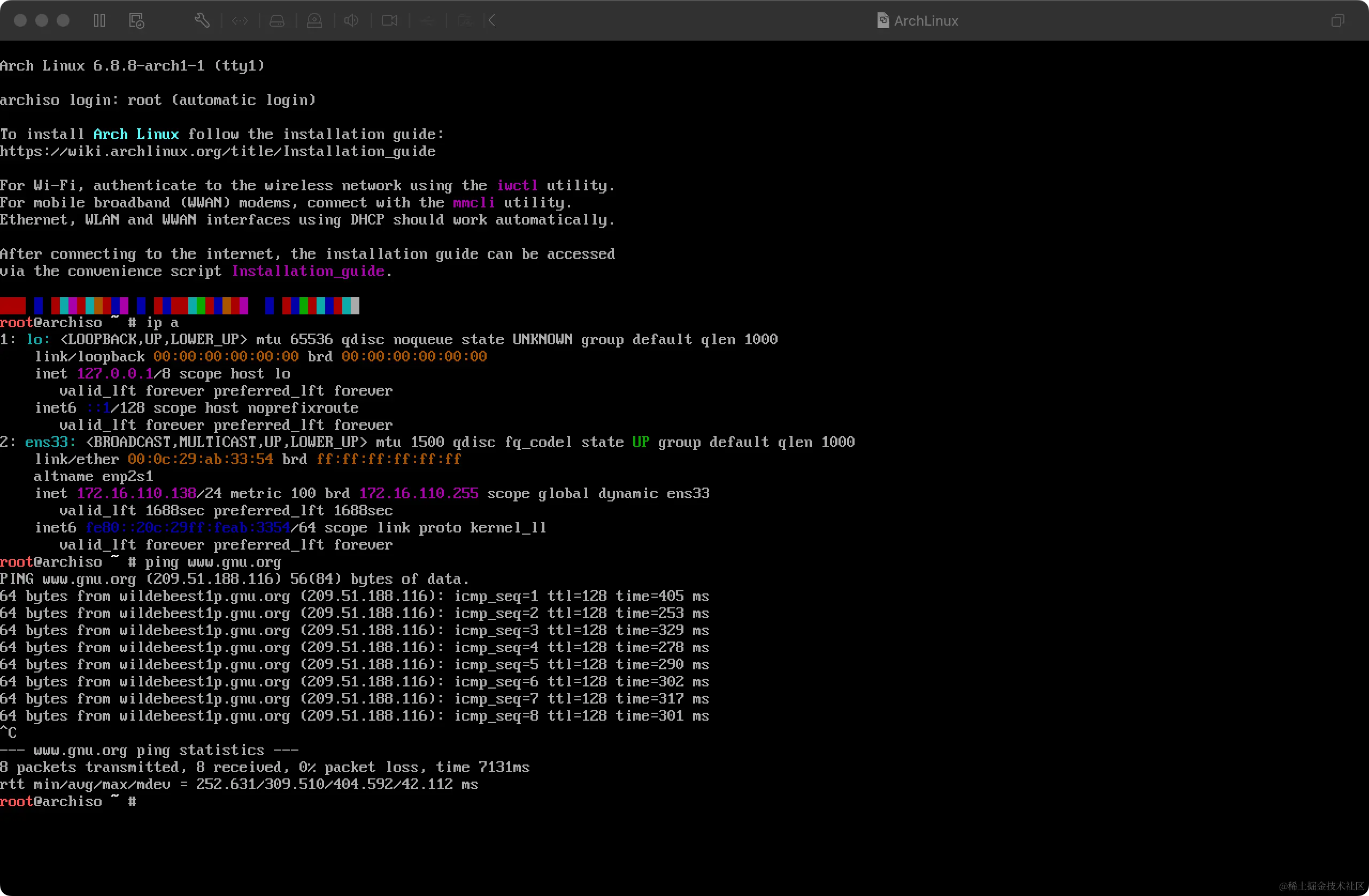Click the shared folders icon
Screen dimensions: 1369x896
[464, 21]
